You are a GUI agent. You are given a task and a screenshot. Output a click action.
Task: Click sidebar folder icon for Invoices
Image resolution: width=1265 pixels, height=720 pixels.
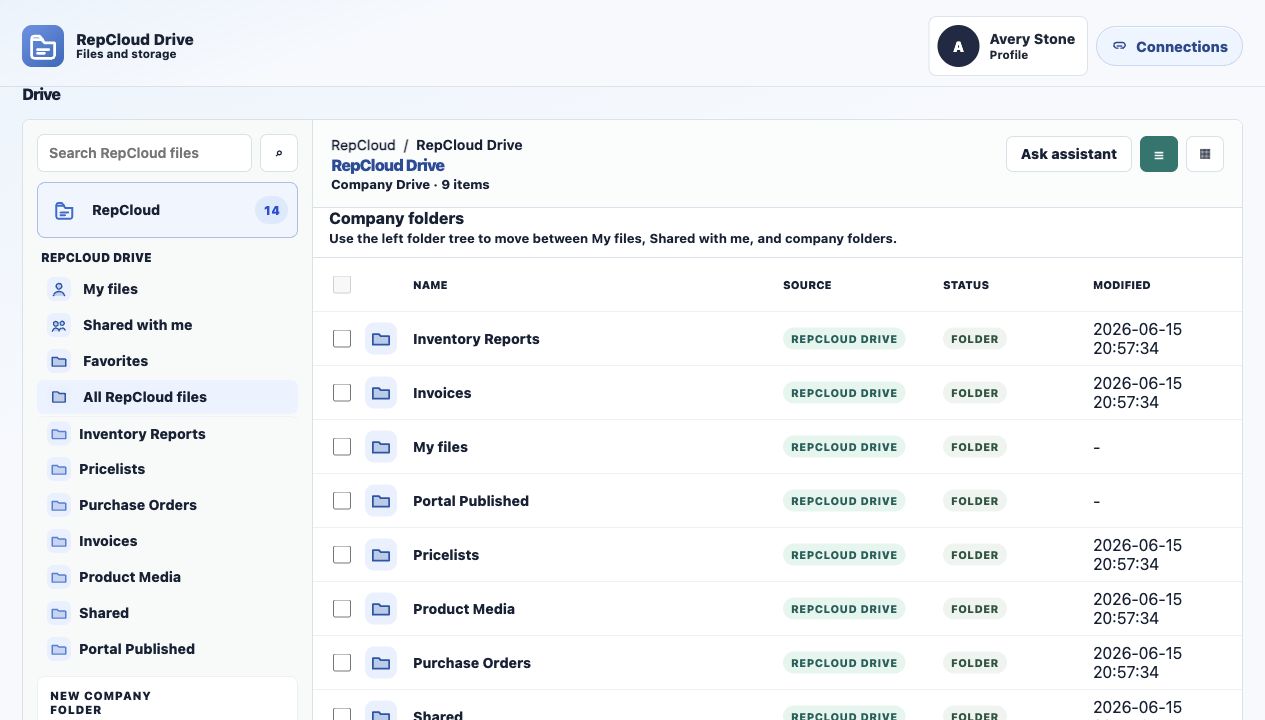pyautogui.click(x=59, y=541)
